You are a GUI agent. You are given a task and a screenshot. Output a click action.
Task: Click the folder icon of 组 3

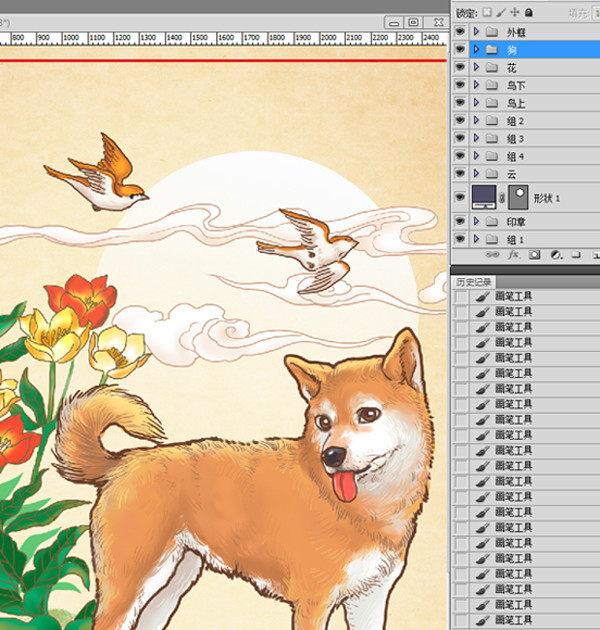point(491,138)
